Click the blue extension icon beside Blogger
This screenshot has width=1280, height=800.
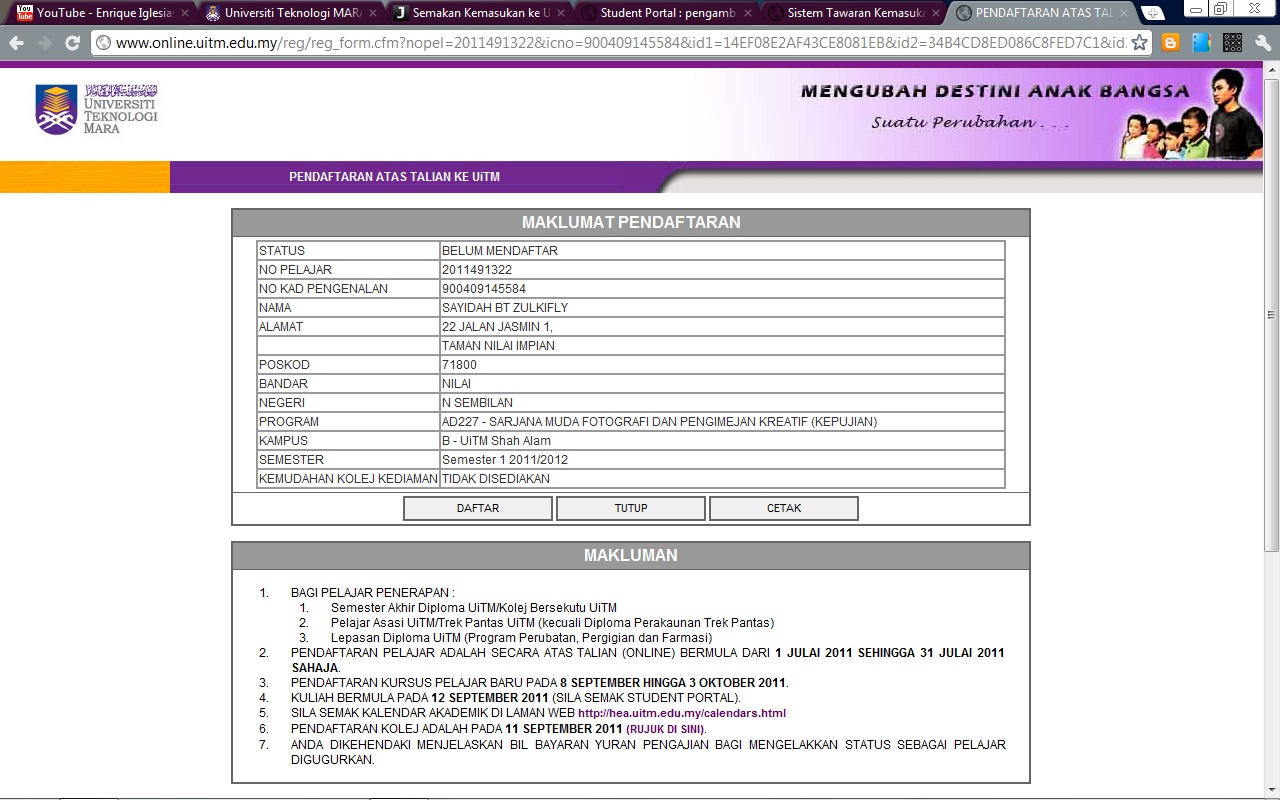pyautogui.click(x=1201, y=43)
